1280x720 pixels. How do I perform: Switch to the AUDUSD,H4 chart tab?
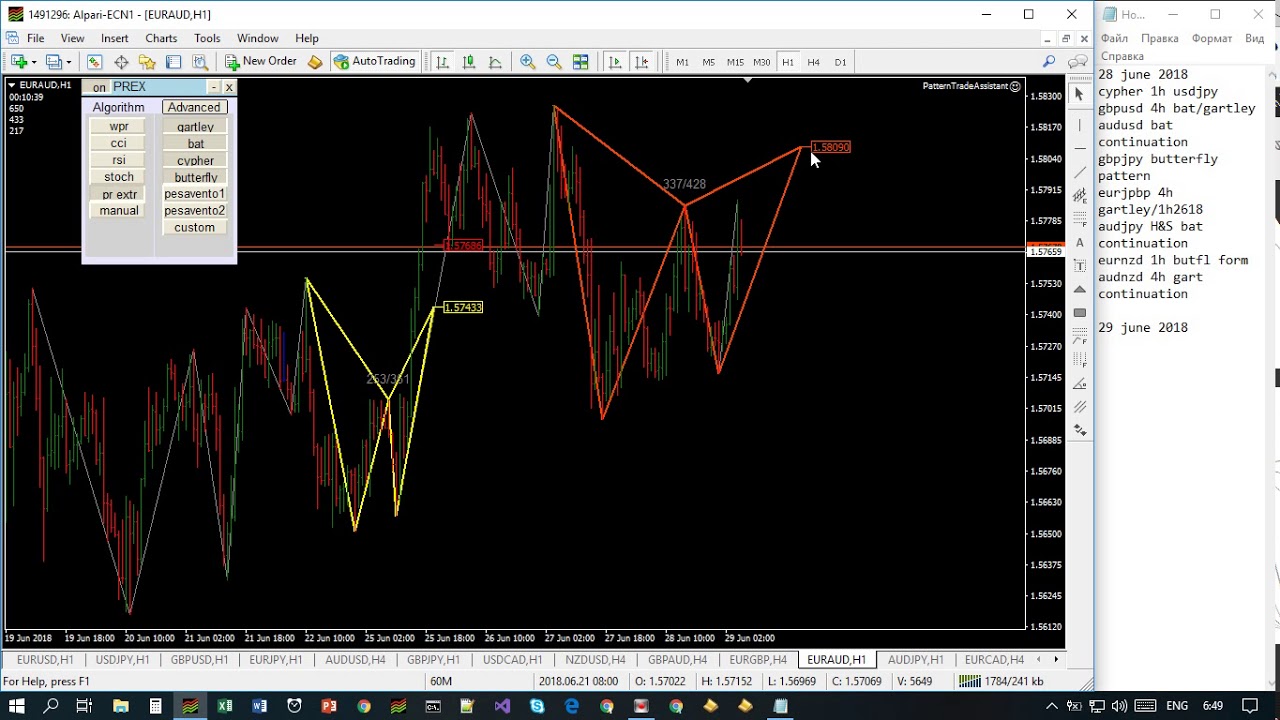point(355,660)
